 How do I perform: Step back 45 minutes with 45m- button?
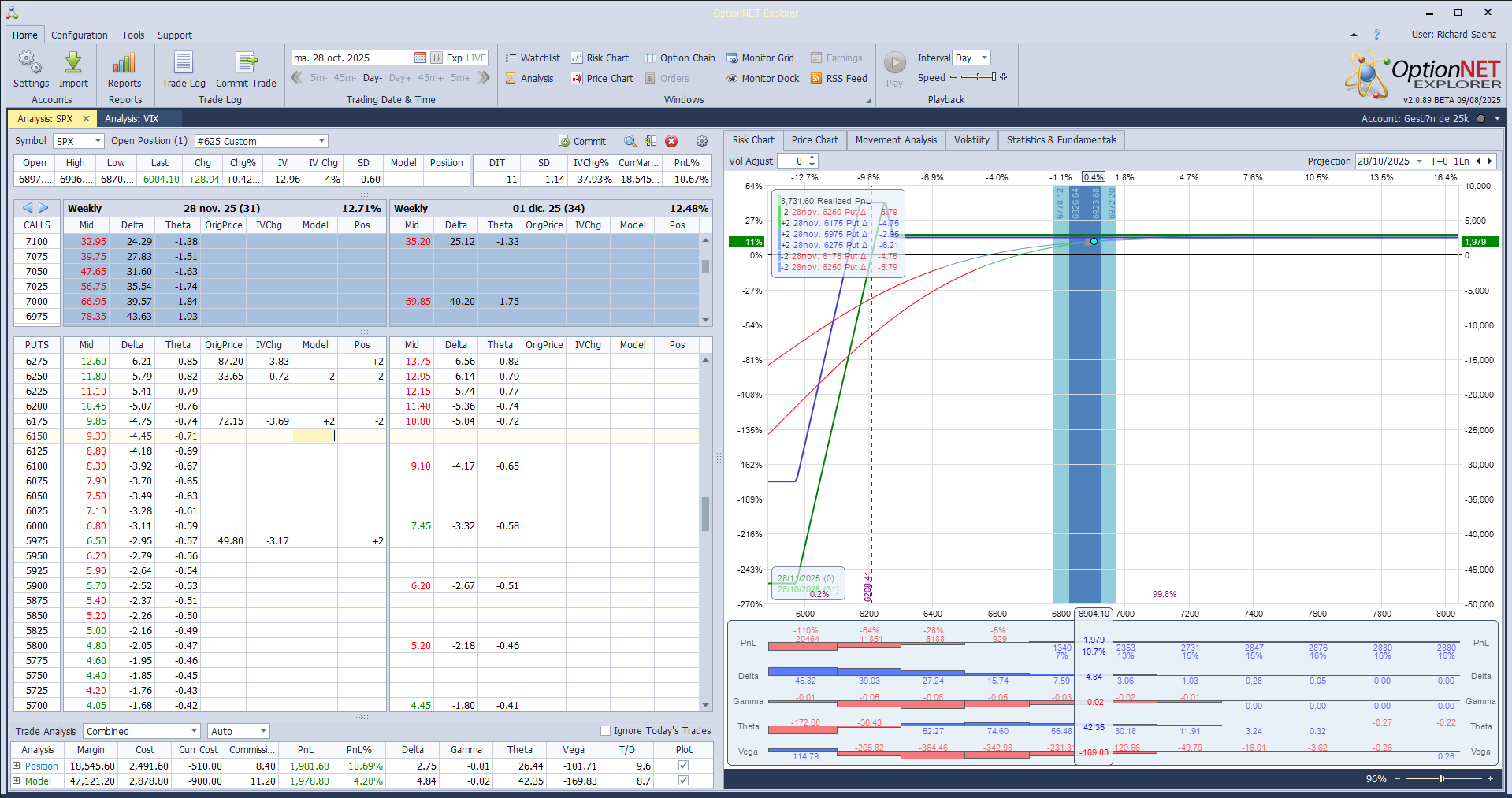click(x=344, y=78)
